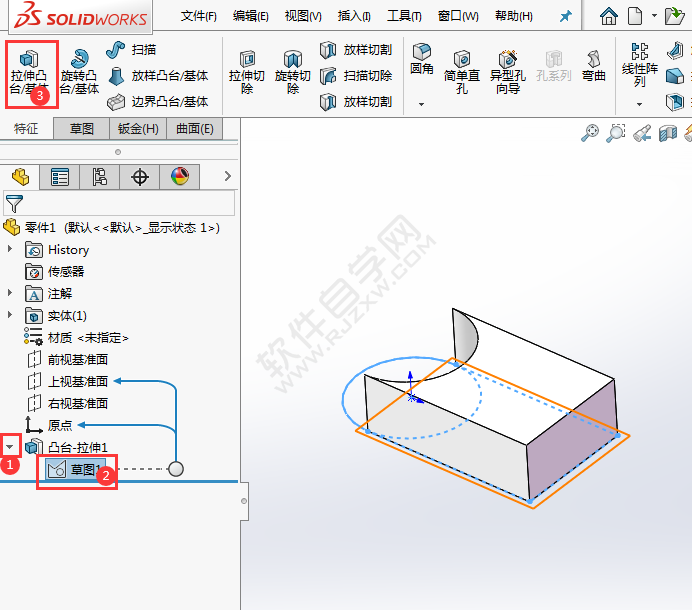Click the bottom 放样切割 tool in the ribbon
The image size is (692, 610).
(x=356, y=102)
